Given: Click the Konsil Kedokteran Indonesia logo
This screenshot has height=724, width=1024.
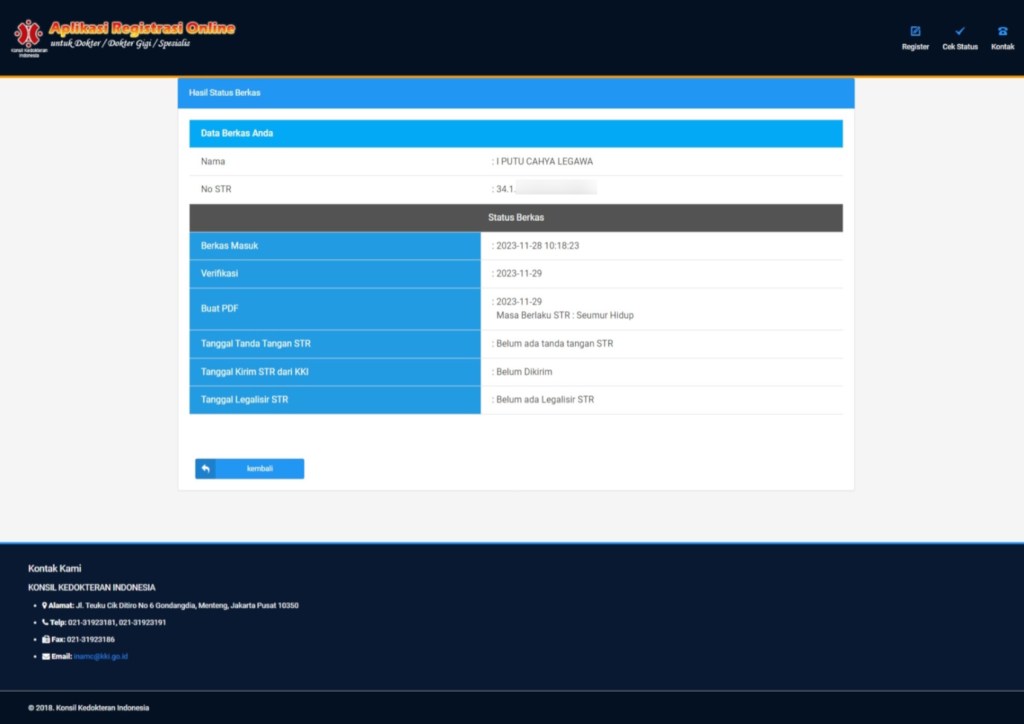Looking at the screenshot, I should tap(28, 36).
